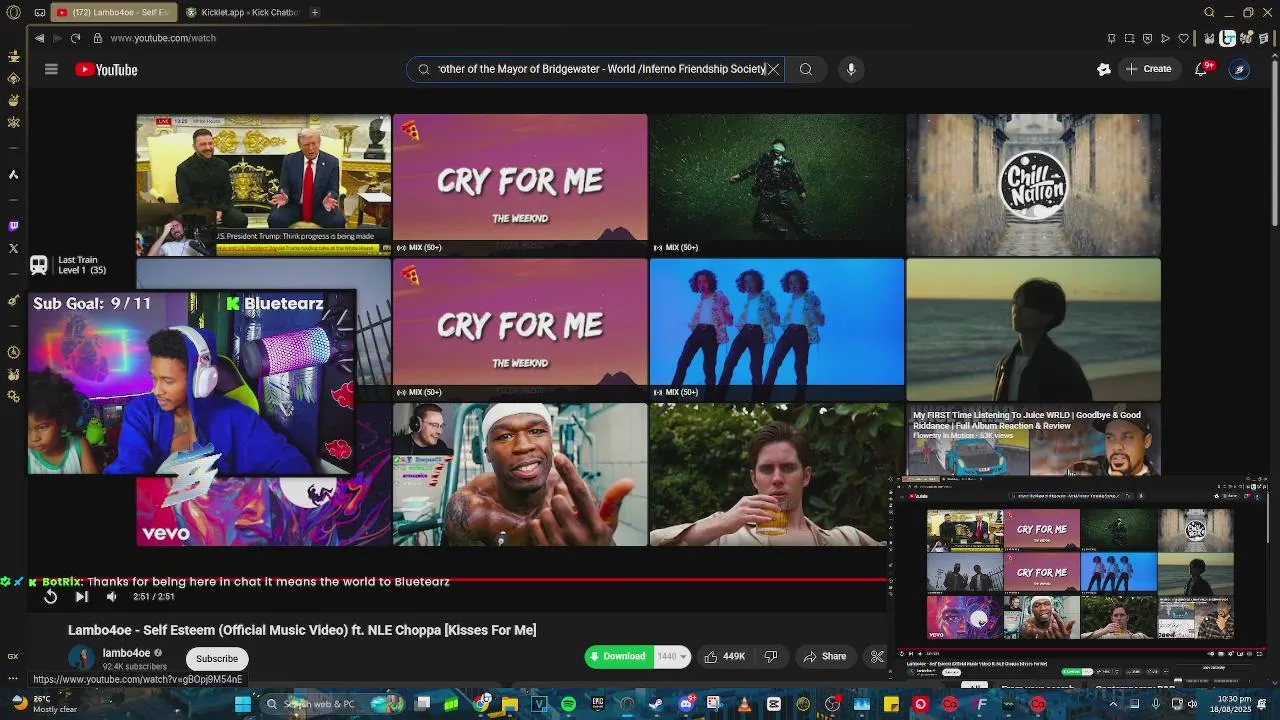Open the vevo suggested video thumbnail

click(x=263, y=510)
